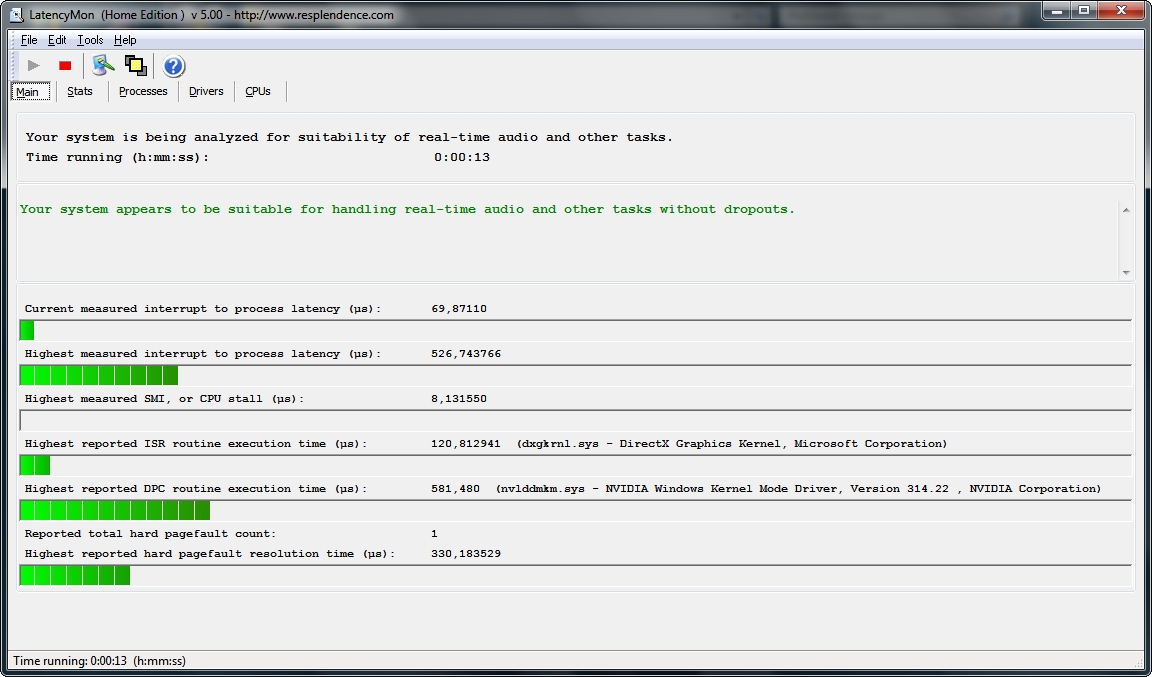Select the Main tab
The width and height of the screenshot is (1152, 677).
[x=30, y=92]
